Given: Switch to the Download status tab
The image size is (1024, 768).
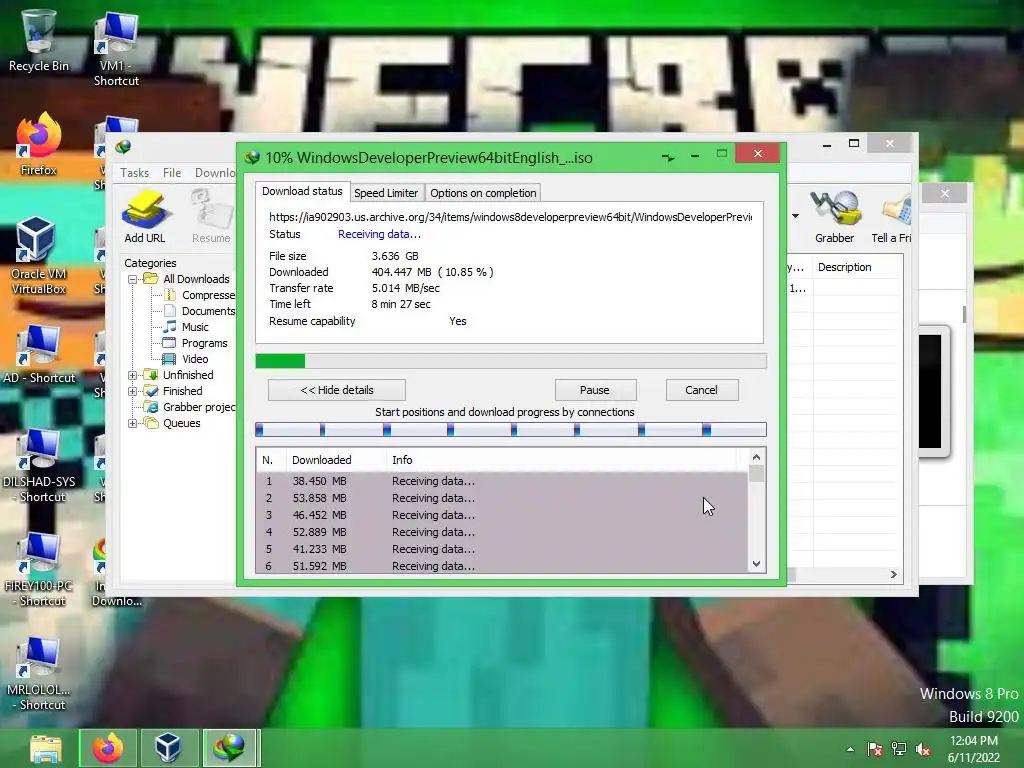Looking at the screenshot, I should click(302, 191).
